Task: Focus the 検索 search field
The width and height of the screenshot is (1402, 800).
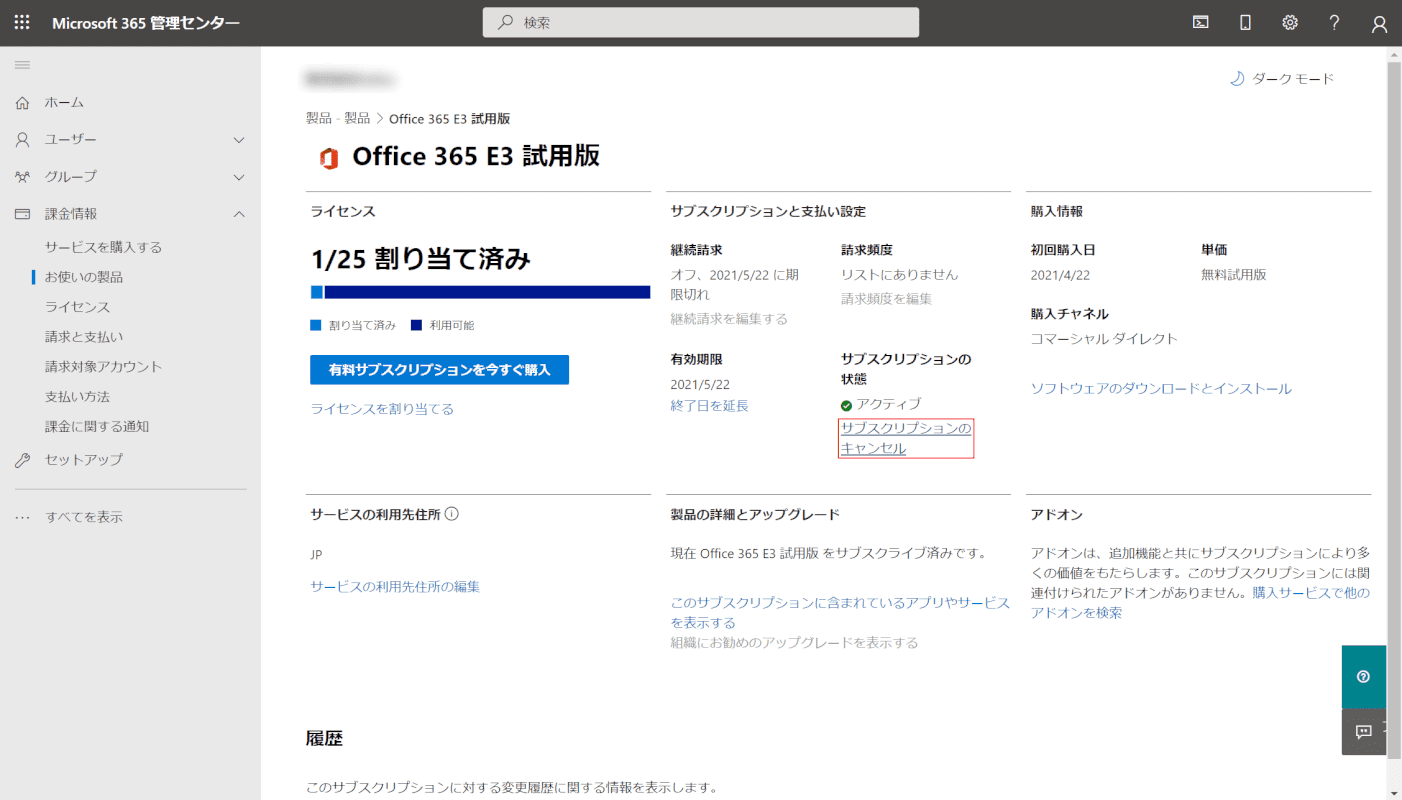Action: coord(700,23)
